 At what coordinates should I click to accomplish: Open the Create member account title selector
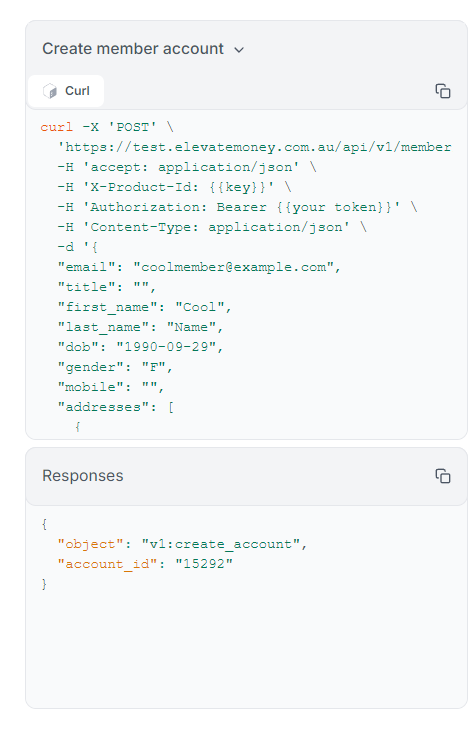[x=143, y=49]
